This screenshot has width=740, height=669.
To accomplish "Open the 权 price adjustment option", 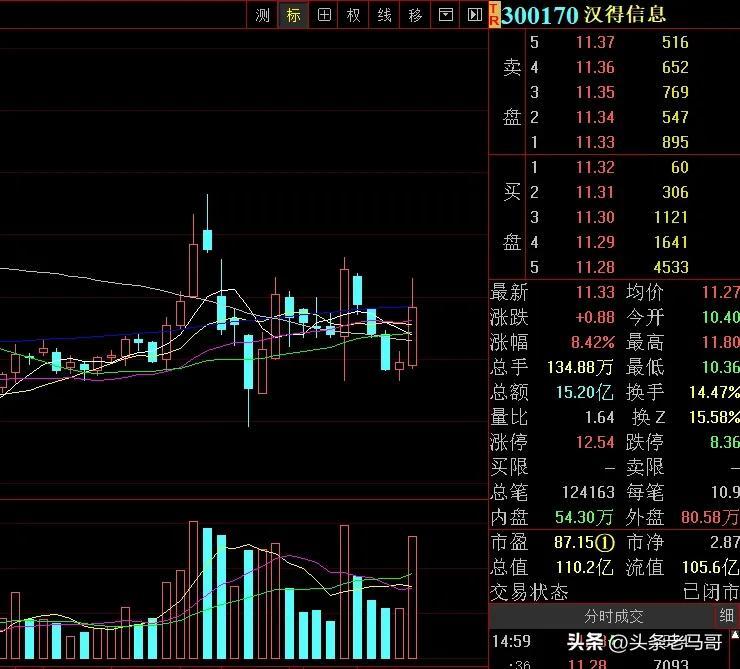I will (354, 15).
